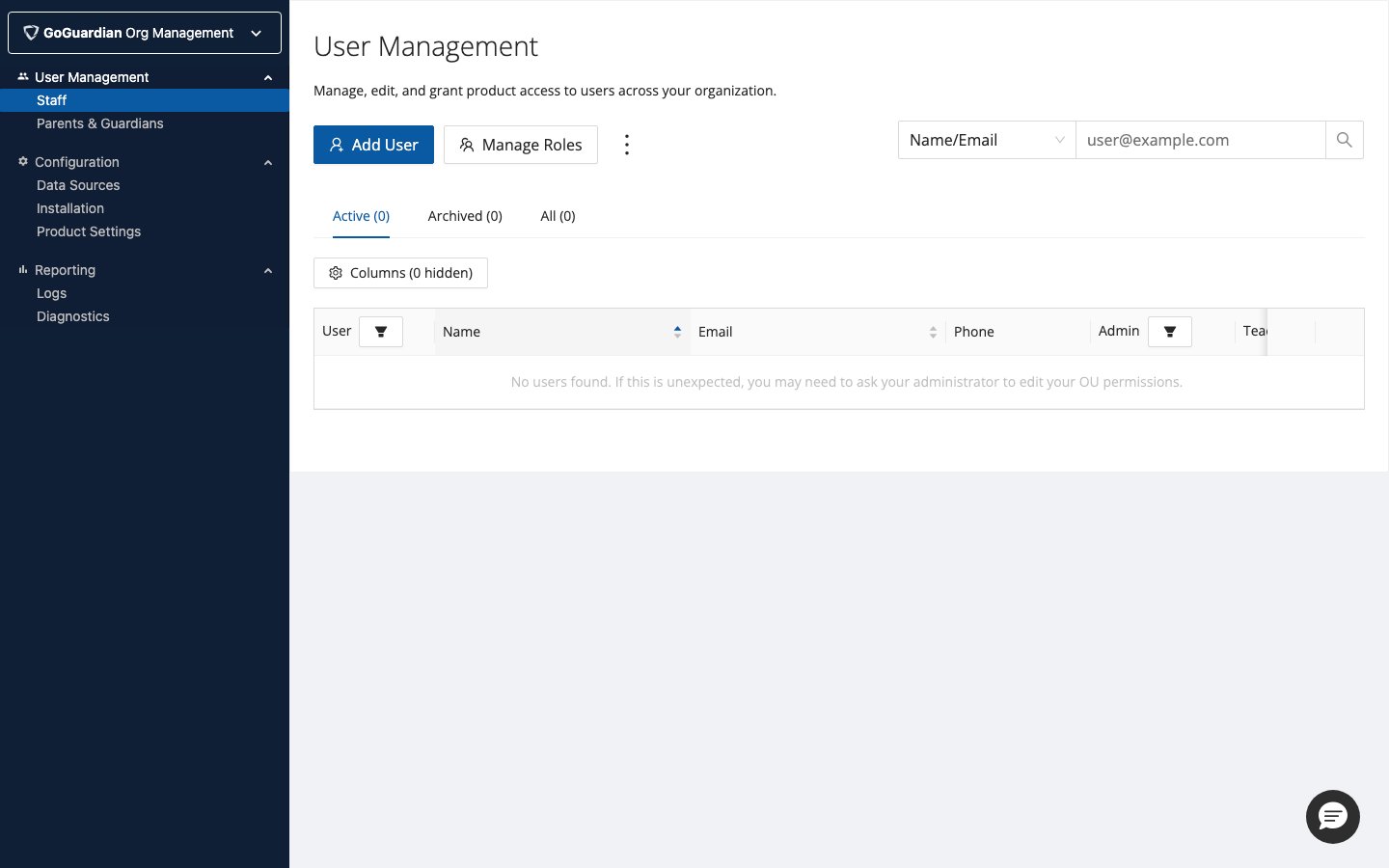Viewport: 1389px width, 868px height.
Task: Click the search magnifier icon
Action: [x=1344, y=140]
